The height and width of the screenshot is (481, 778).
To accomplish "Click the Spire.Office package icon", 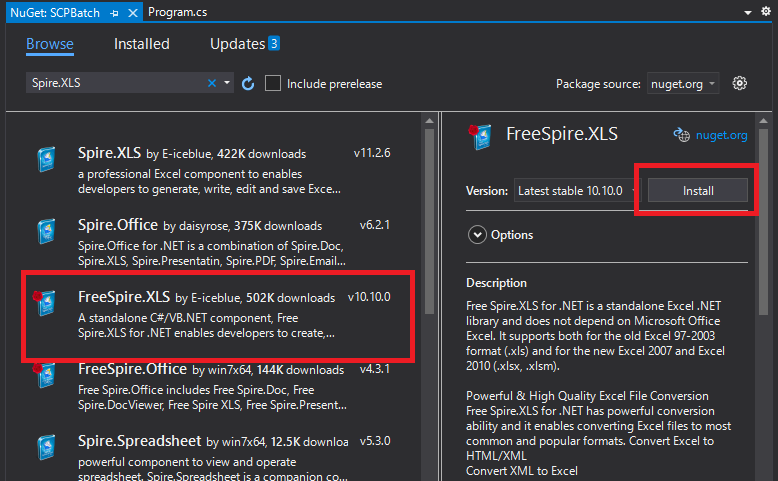I will [47, 231].
